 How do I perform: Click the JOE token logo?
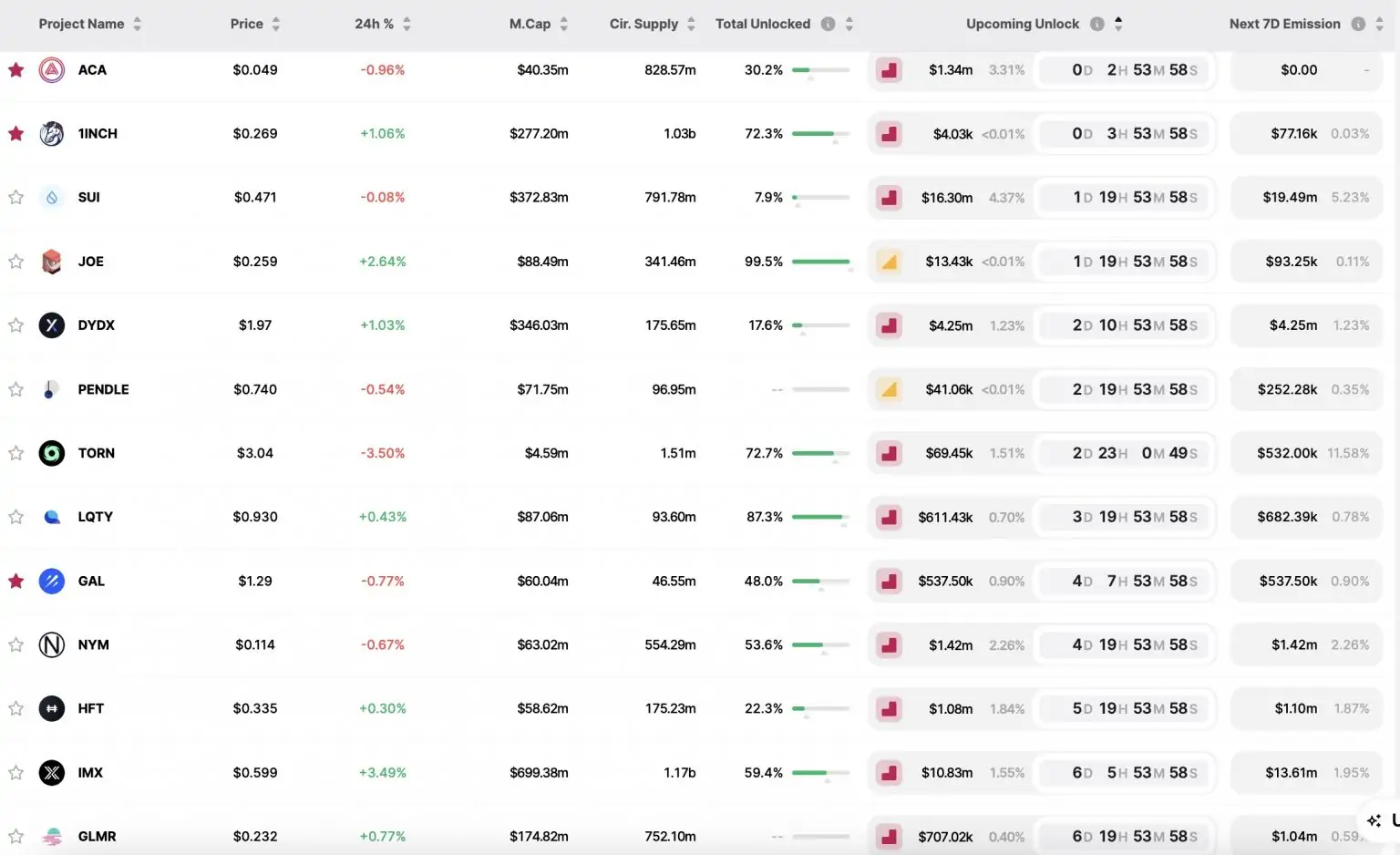(x=52, y=262)
